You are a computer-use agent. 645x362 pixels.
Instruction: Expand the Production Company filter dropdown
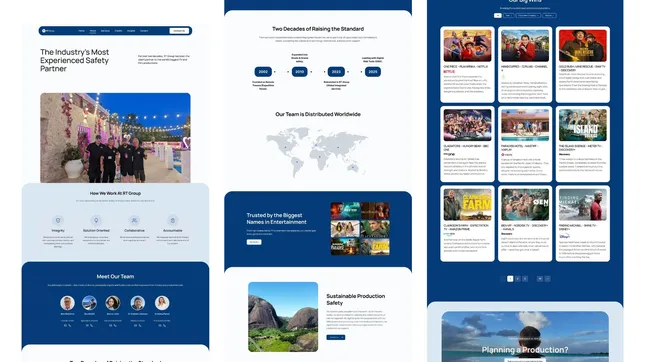(x=528, y=15)
